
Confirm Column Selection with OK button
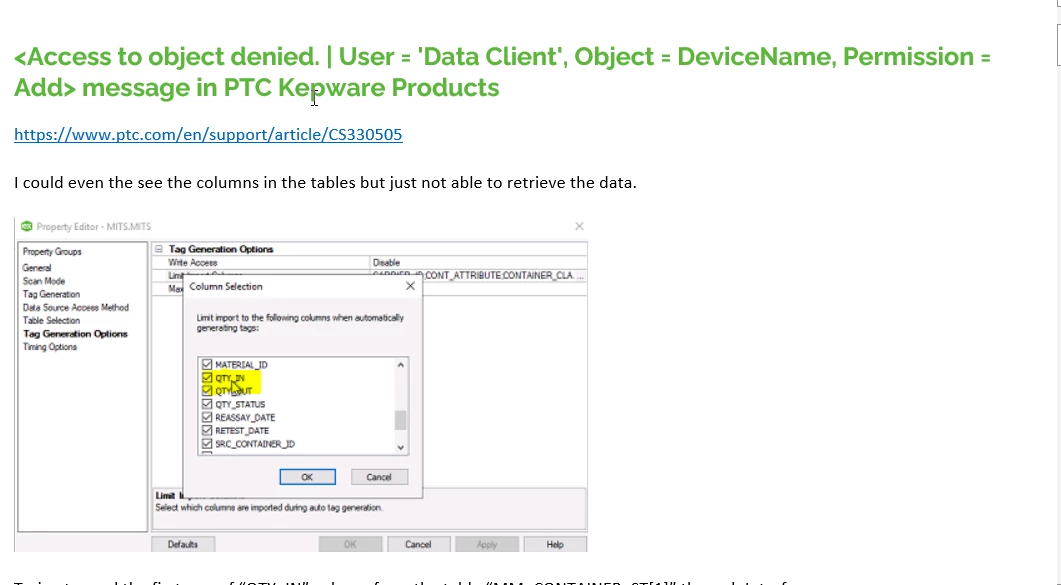tap(307, 477)
